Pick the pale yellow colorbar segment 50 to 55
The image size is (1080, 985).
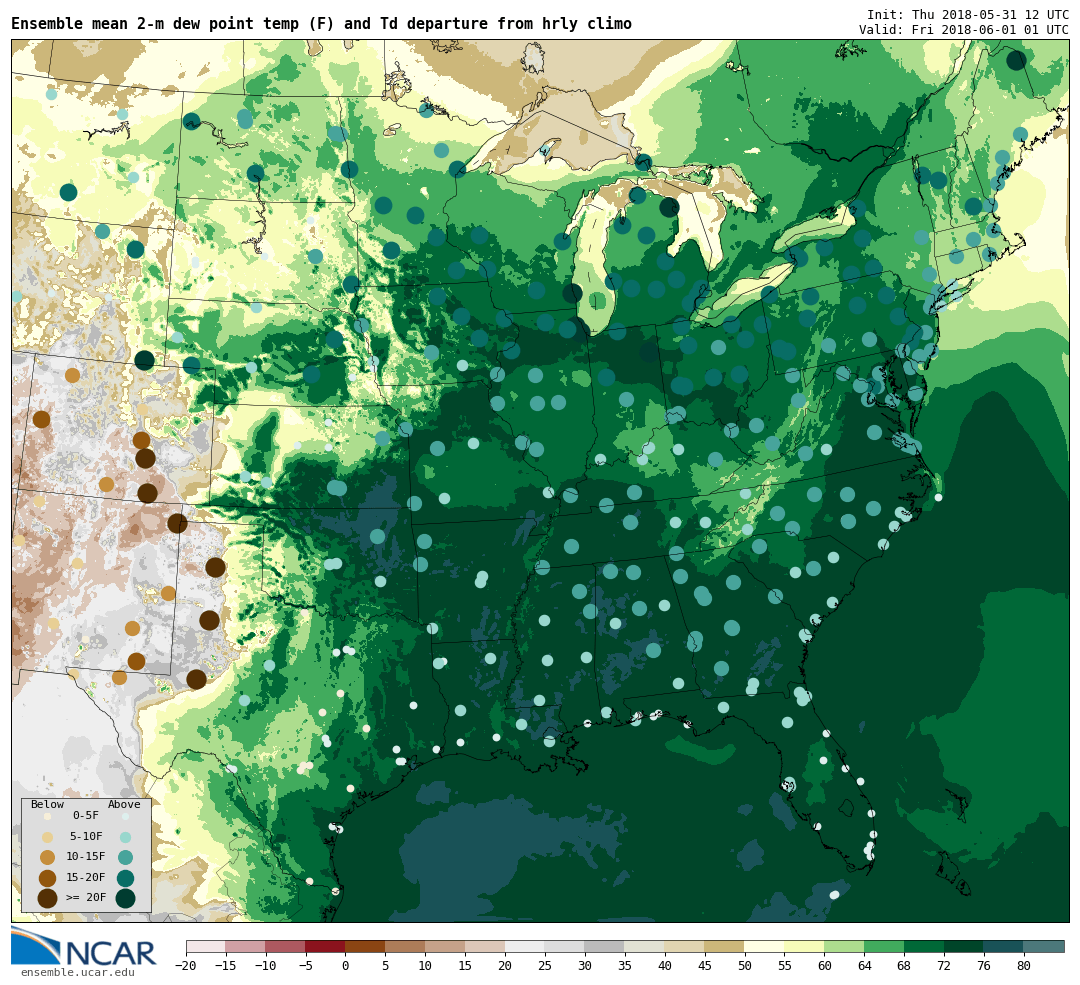click(765, 946)
